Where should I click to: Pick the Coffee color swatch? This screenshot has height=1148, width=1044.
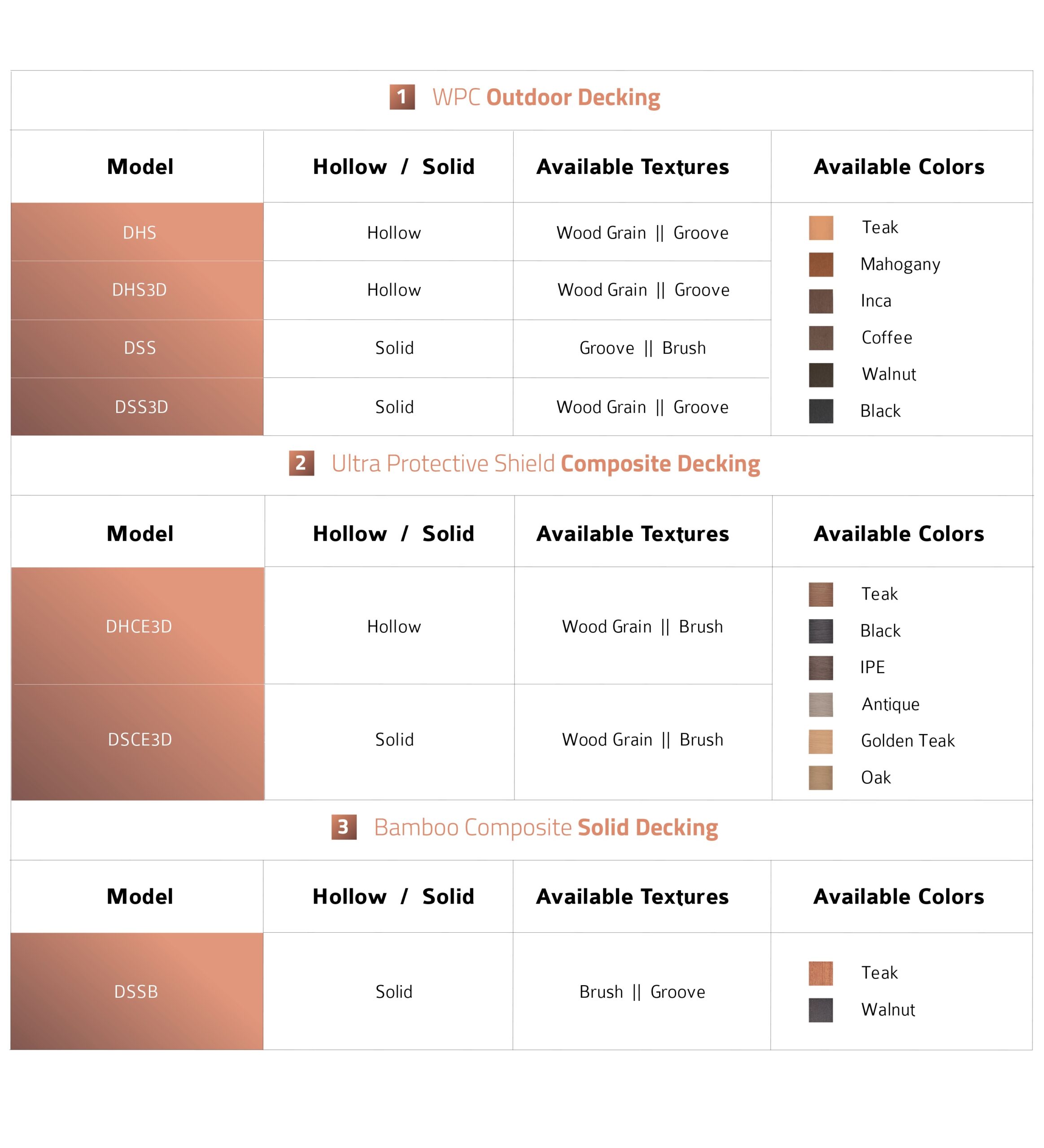pyautogui.click(x=821, y=338)
